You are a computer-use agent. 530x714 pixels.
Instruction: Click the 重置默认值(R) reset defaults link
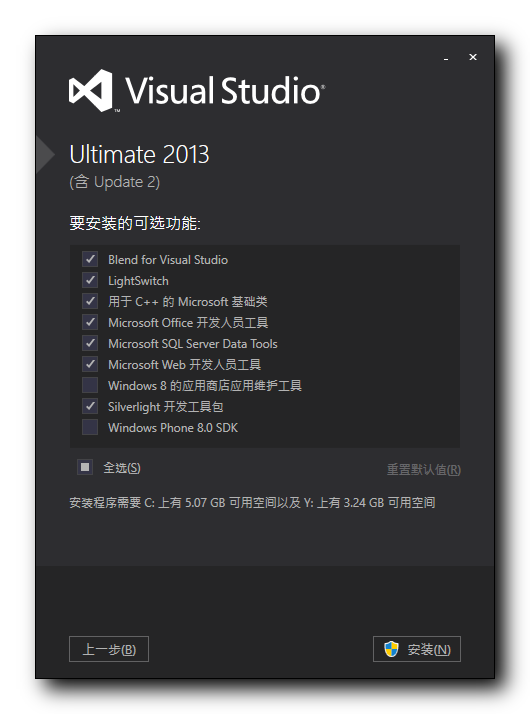point(423,469)
